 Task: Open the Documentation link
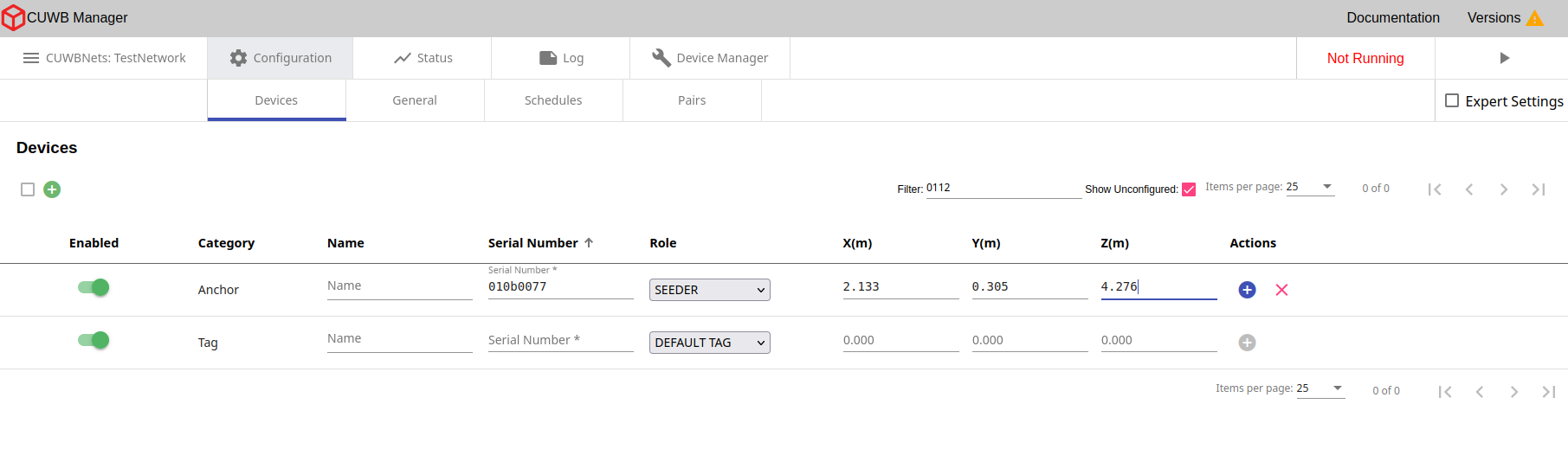coord(1392,17)
